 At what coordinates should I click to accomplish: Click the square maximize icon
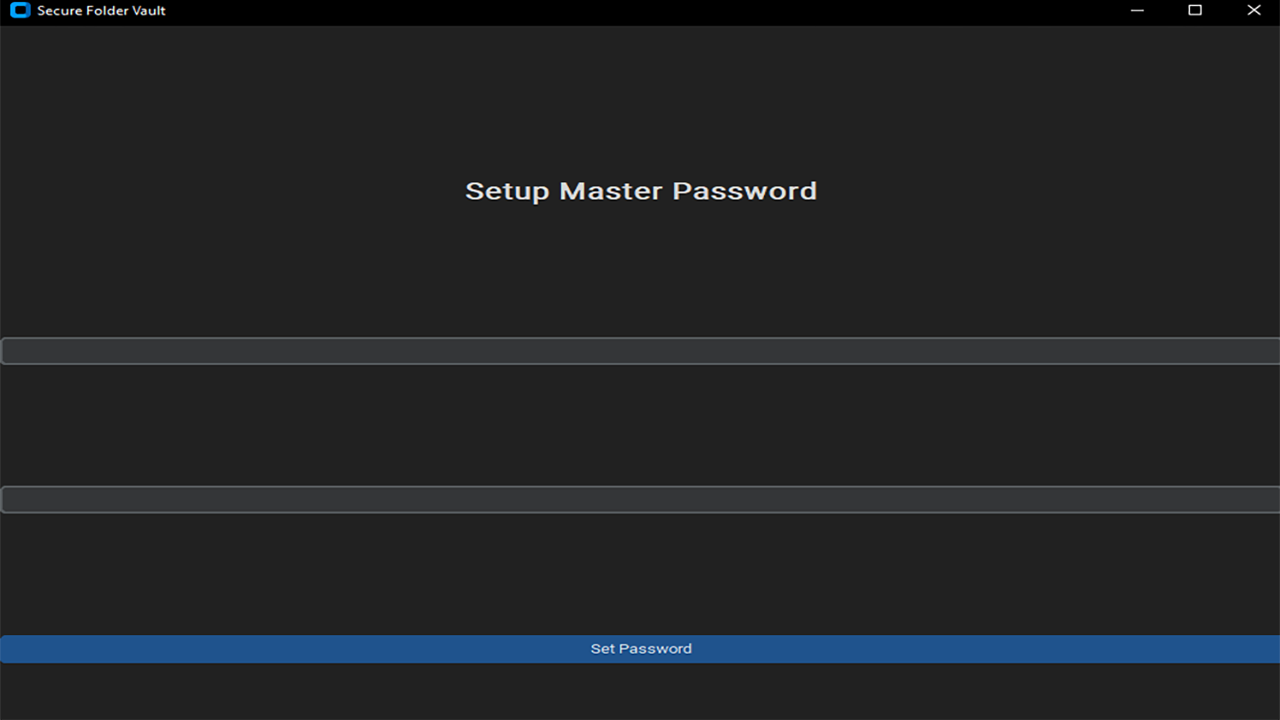click(1195, 11)
